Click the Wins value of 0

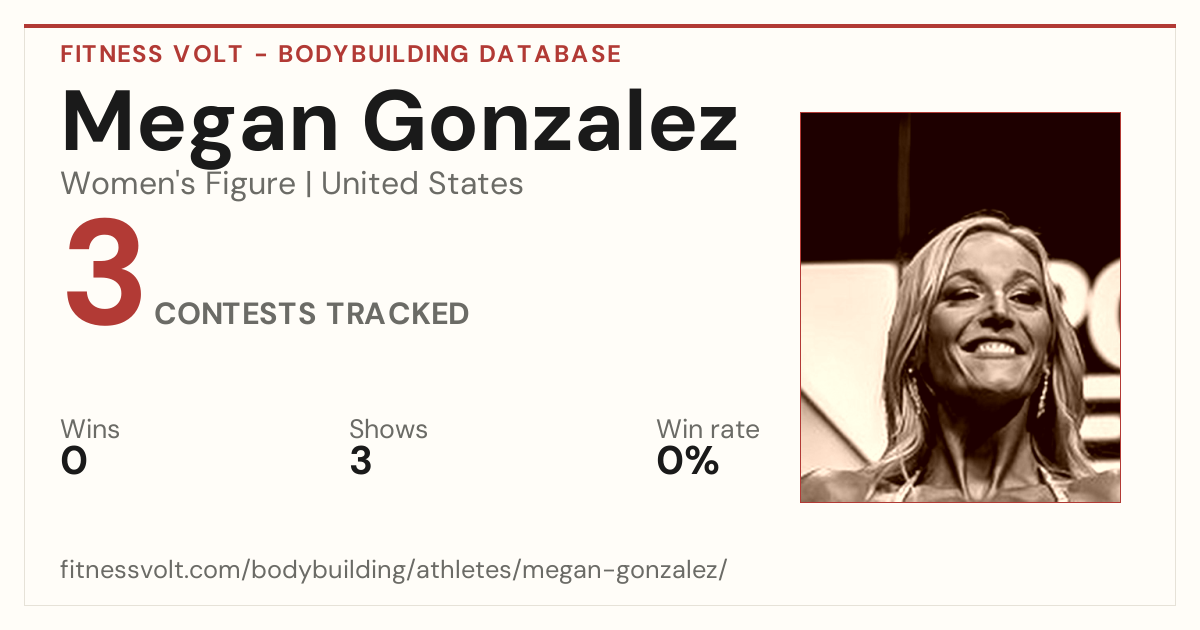[x=74, y=462]
